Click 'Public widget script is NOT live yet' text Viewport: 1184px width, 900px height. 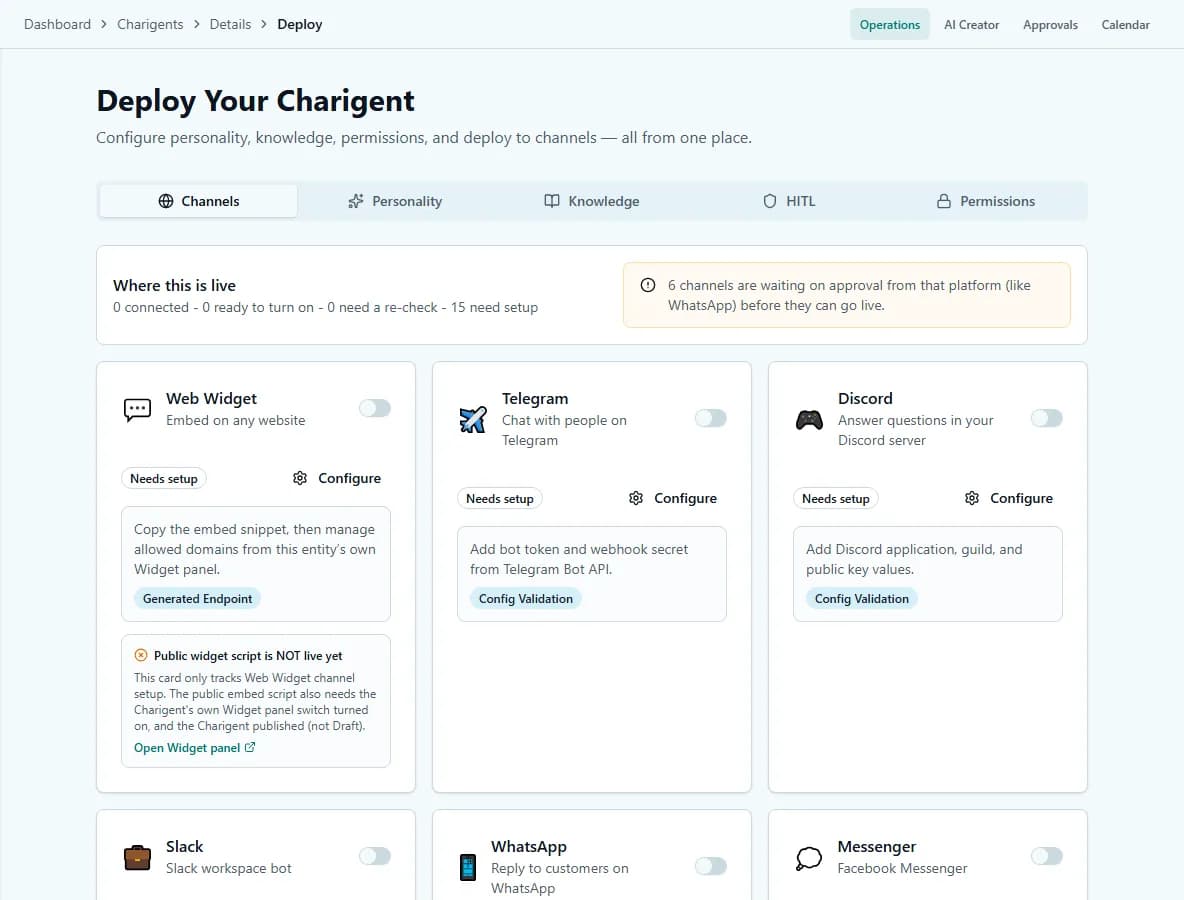point(248,655)
